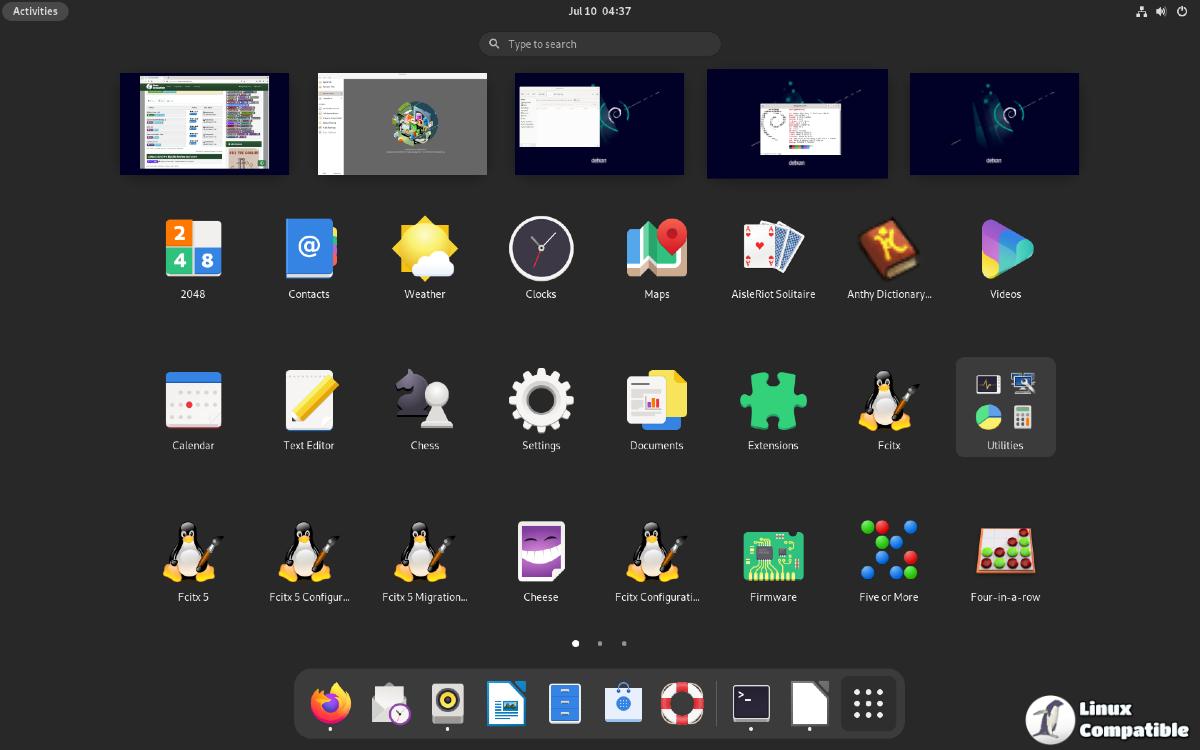The image size is (1200, 750).
Task: Select the open browser window thumbnail
Action: [204, 123]
